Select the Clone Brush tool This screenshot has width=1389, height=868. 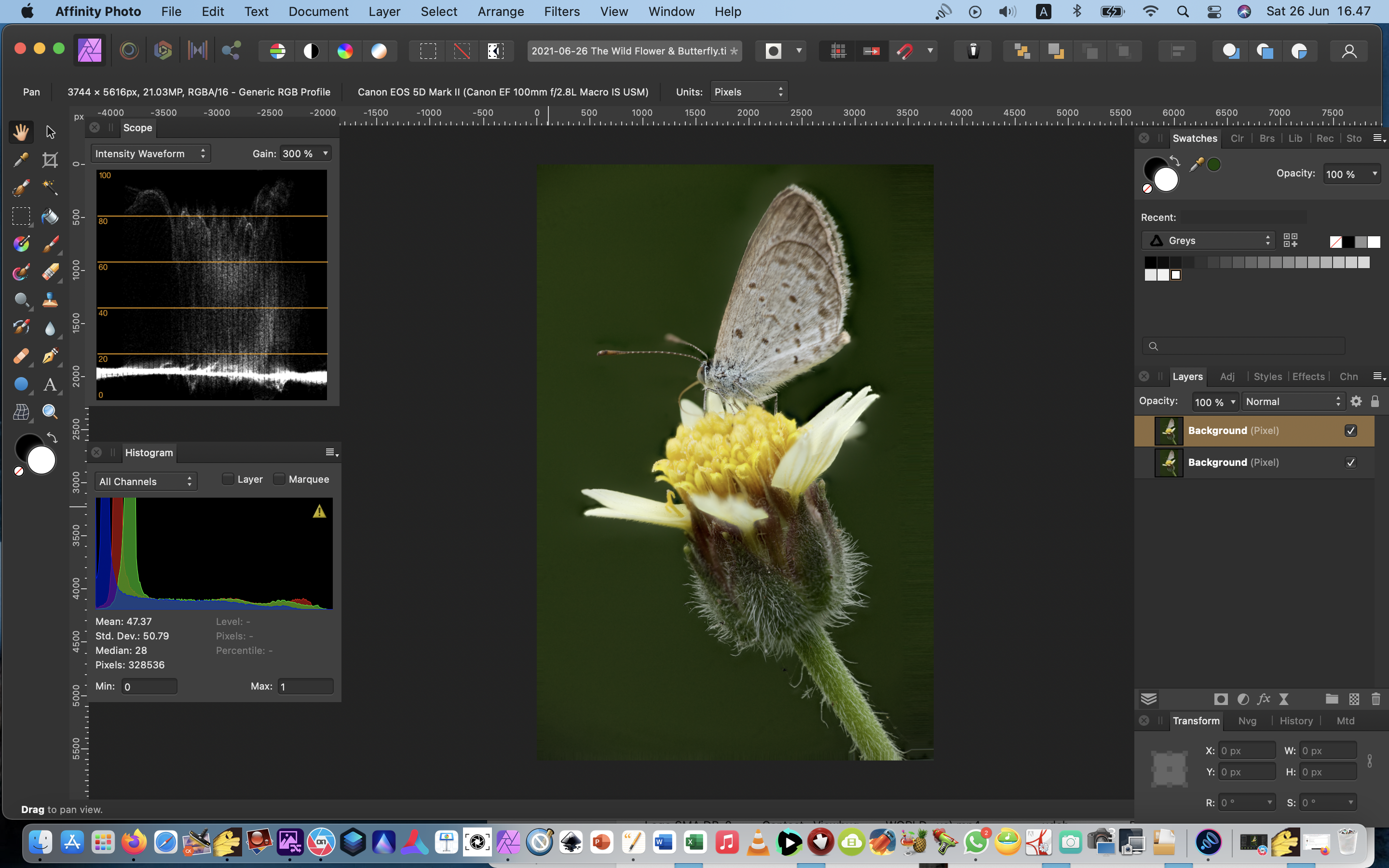[50, 299]
